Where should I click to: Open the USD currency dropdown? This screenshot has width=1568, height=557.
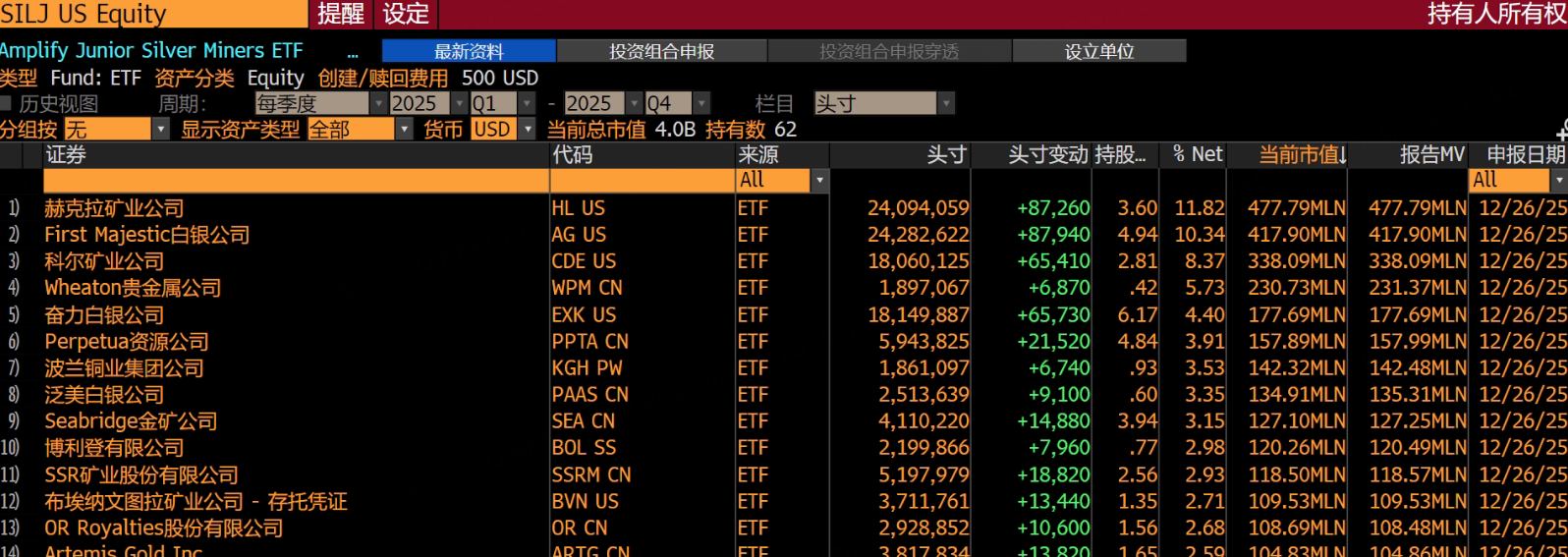click(528, 130)
